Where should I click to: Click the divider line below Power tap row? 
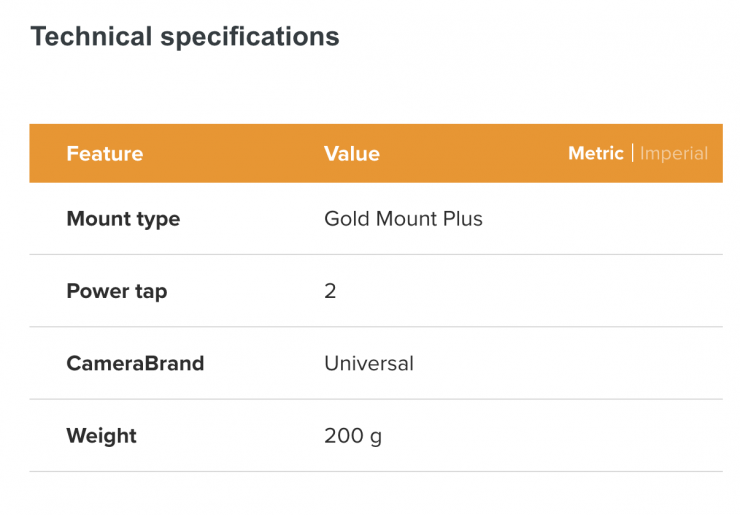pyautogui.click(x=376, y=327)
